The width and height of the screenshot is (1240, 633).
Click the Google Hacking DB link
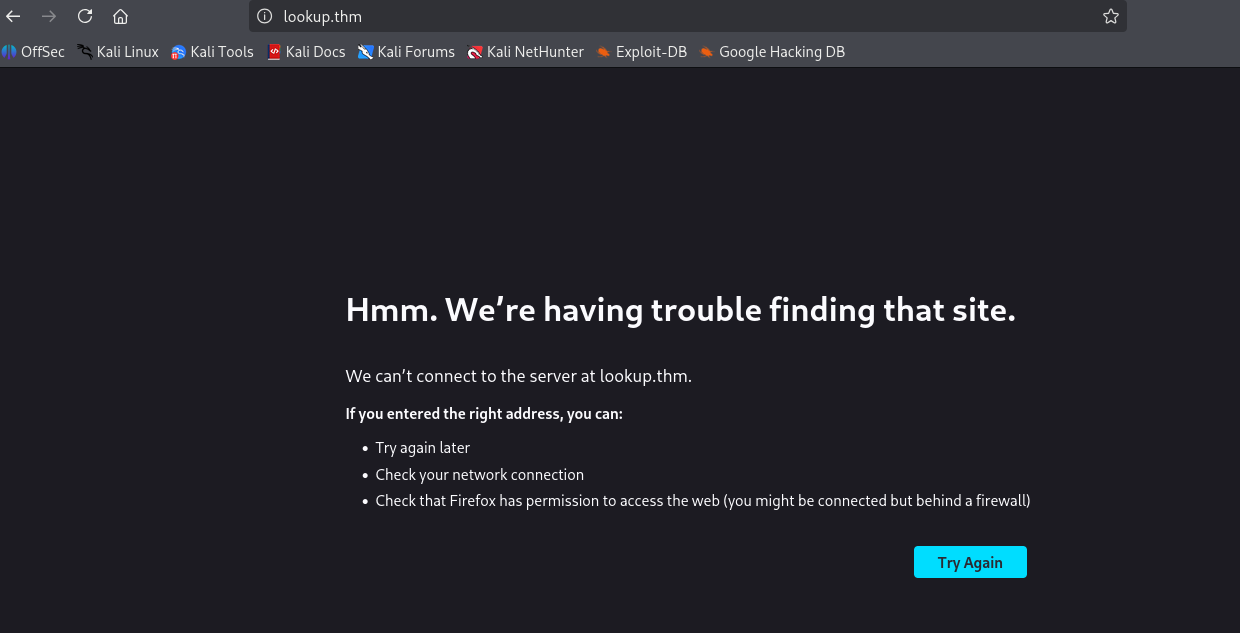pos(781,51)
